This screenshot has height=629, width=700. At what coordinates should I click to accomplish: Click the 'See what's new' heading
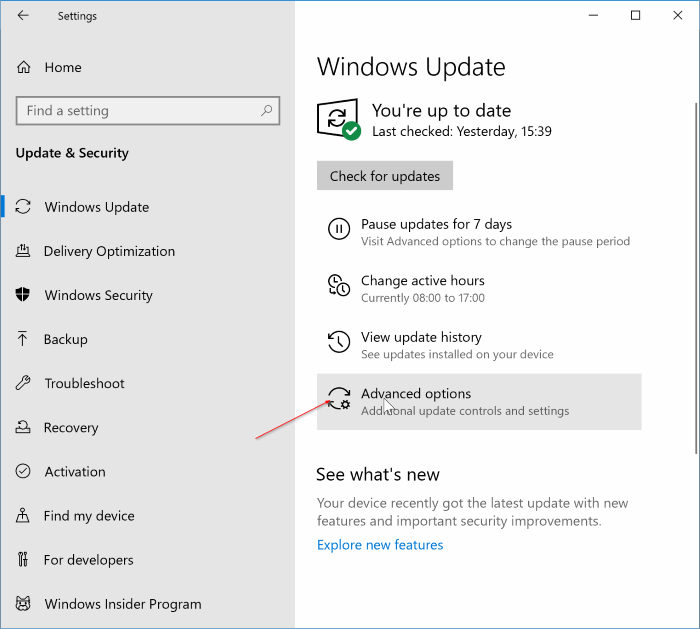pyautogui.click(x=378, y=474)
